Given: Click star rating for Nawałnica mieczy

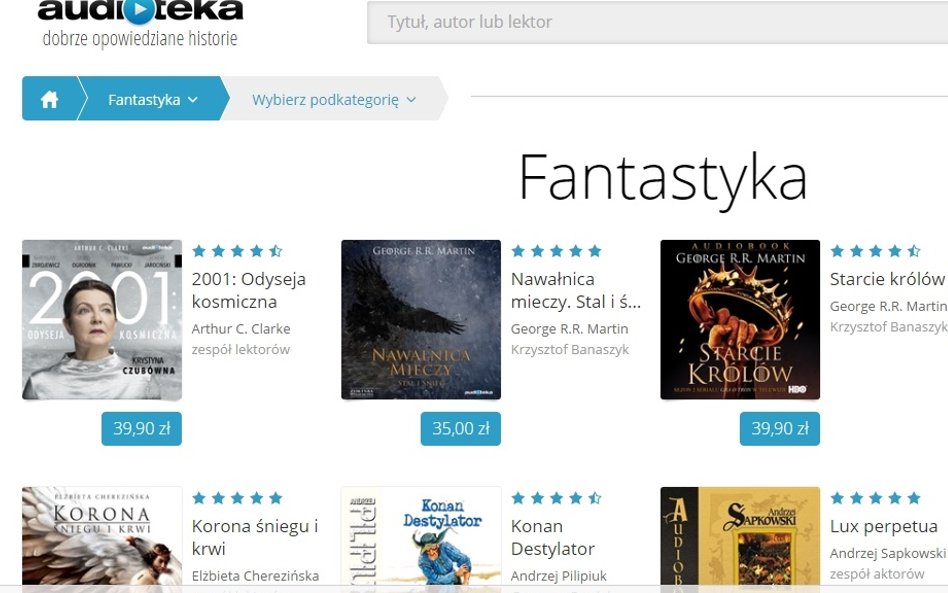Looking at the screenshot, I should coord(556,251).
